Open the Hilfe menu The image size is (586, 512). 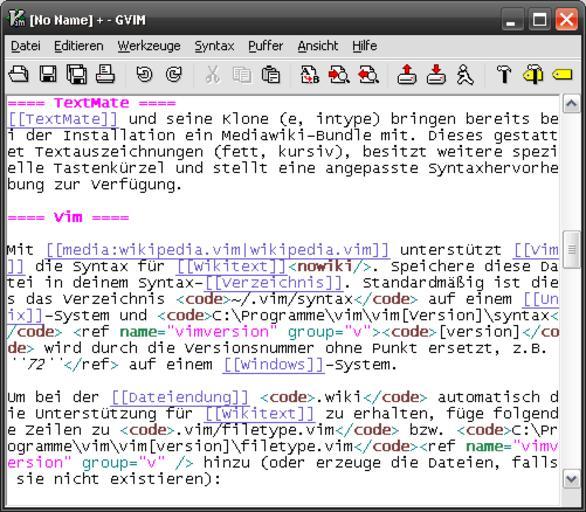(364, 46)
